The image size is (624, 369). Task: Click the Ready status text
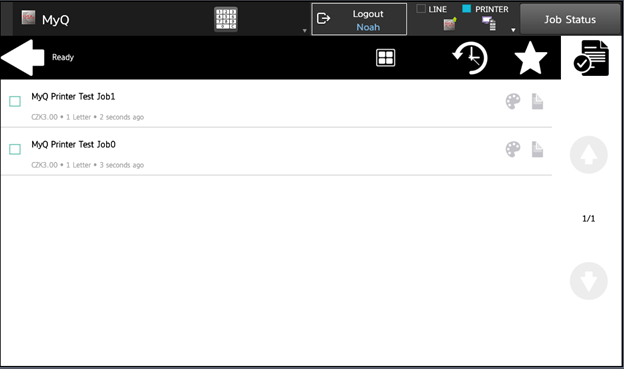63,57
